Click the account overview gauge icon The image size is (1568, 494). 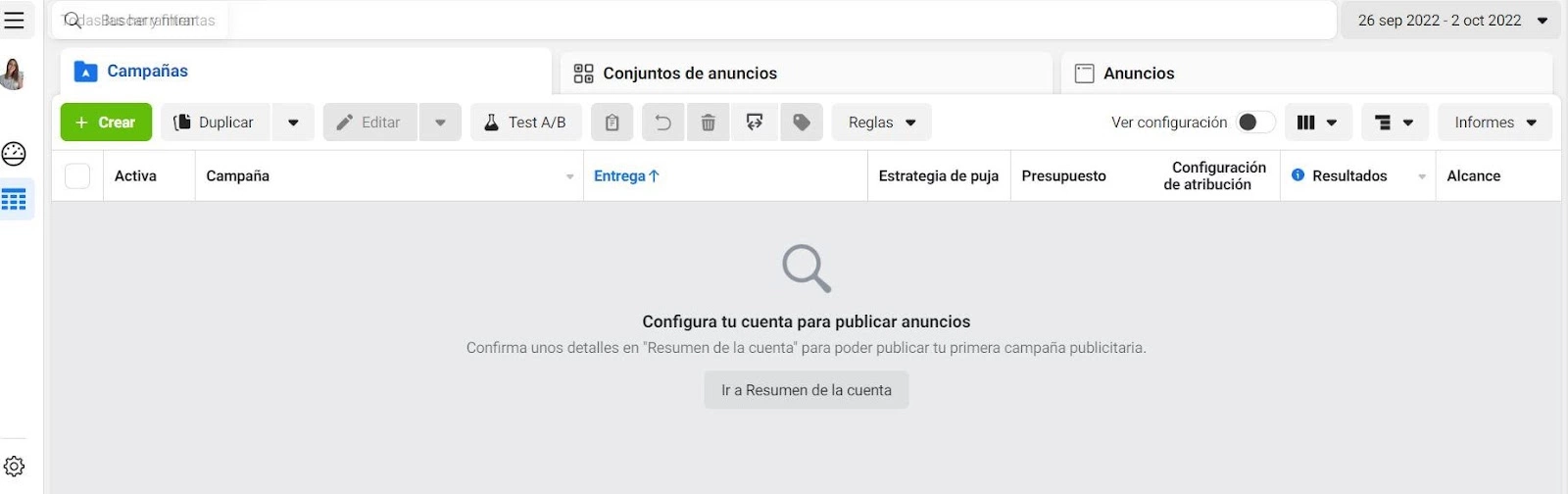[15, 154]
